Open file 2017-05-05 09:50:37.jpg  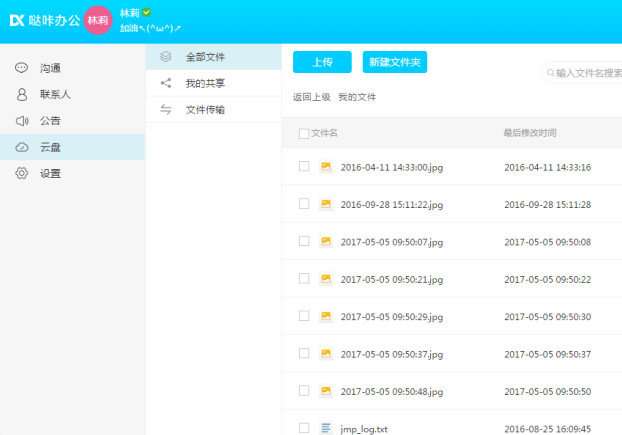(x=392, y=354)
